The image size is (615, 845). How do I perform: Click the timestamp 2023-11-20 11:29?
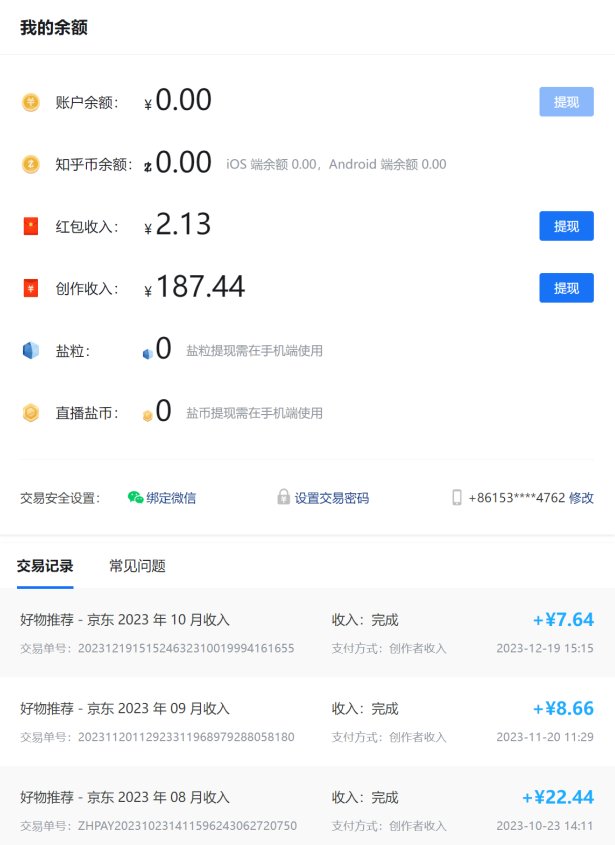tap(545, 737)
